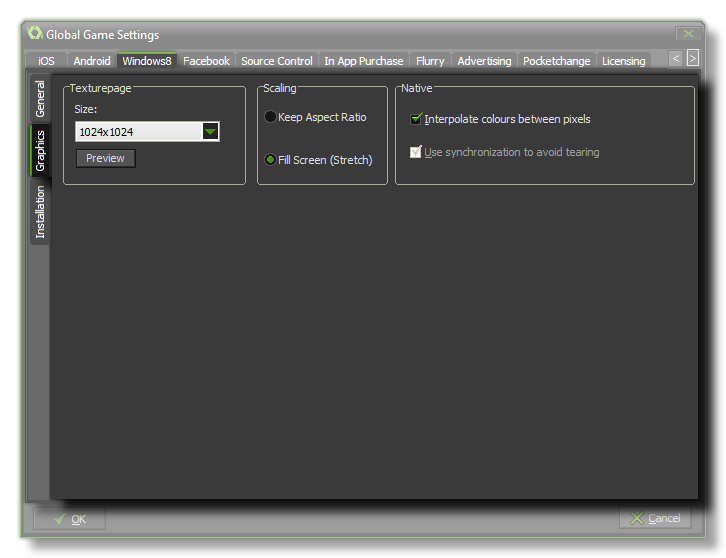726x558 pixels.
Task: Switch to Source Control tab
Action: click(277, 61)
